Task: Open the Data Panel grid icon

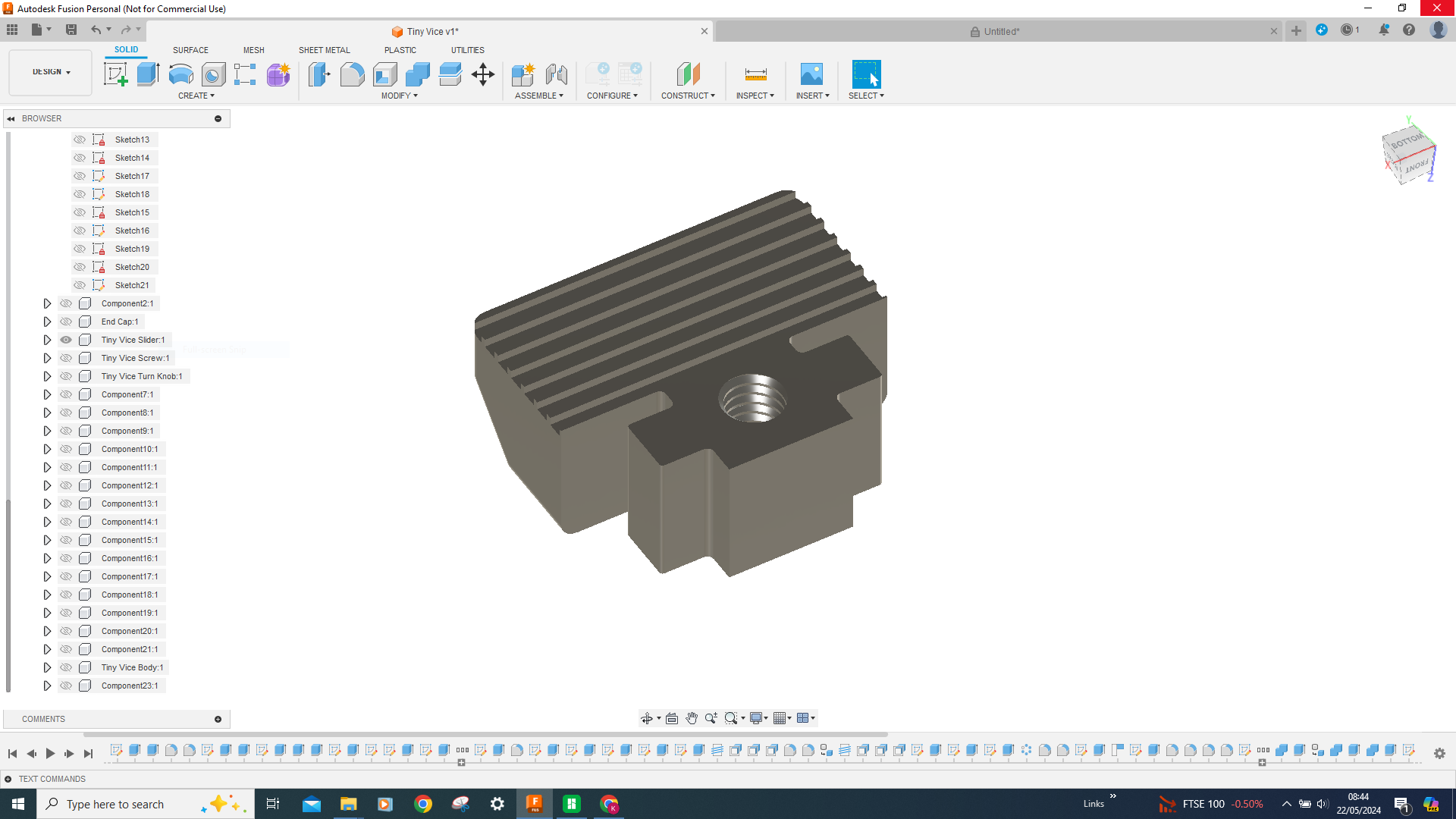Action: pos(12,30)
